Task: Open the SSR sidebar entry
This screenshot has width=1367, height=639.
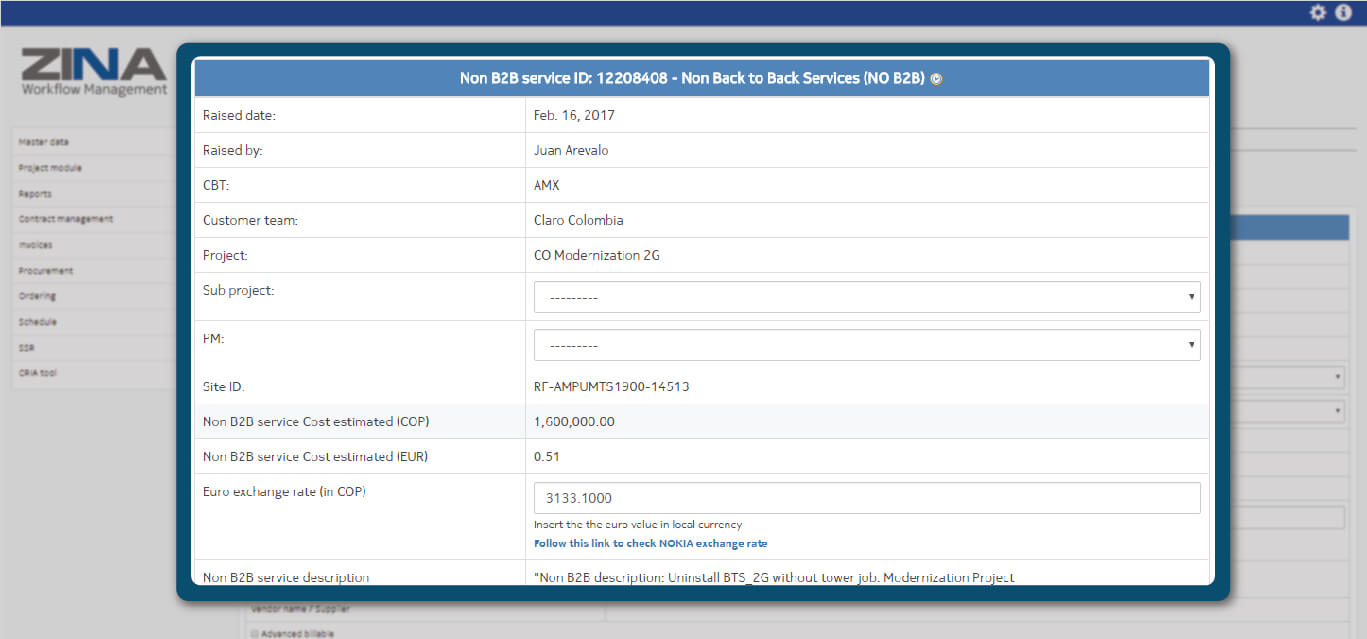Action: point(28,348)
